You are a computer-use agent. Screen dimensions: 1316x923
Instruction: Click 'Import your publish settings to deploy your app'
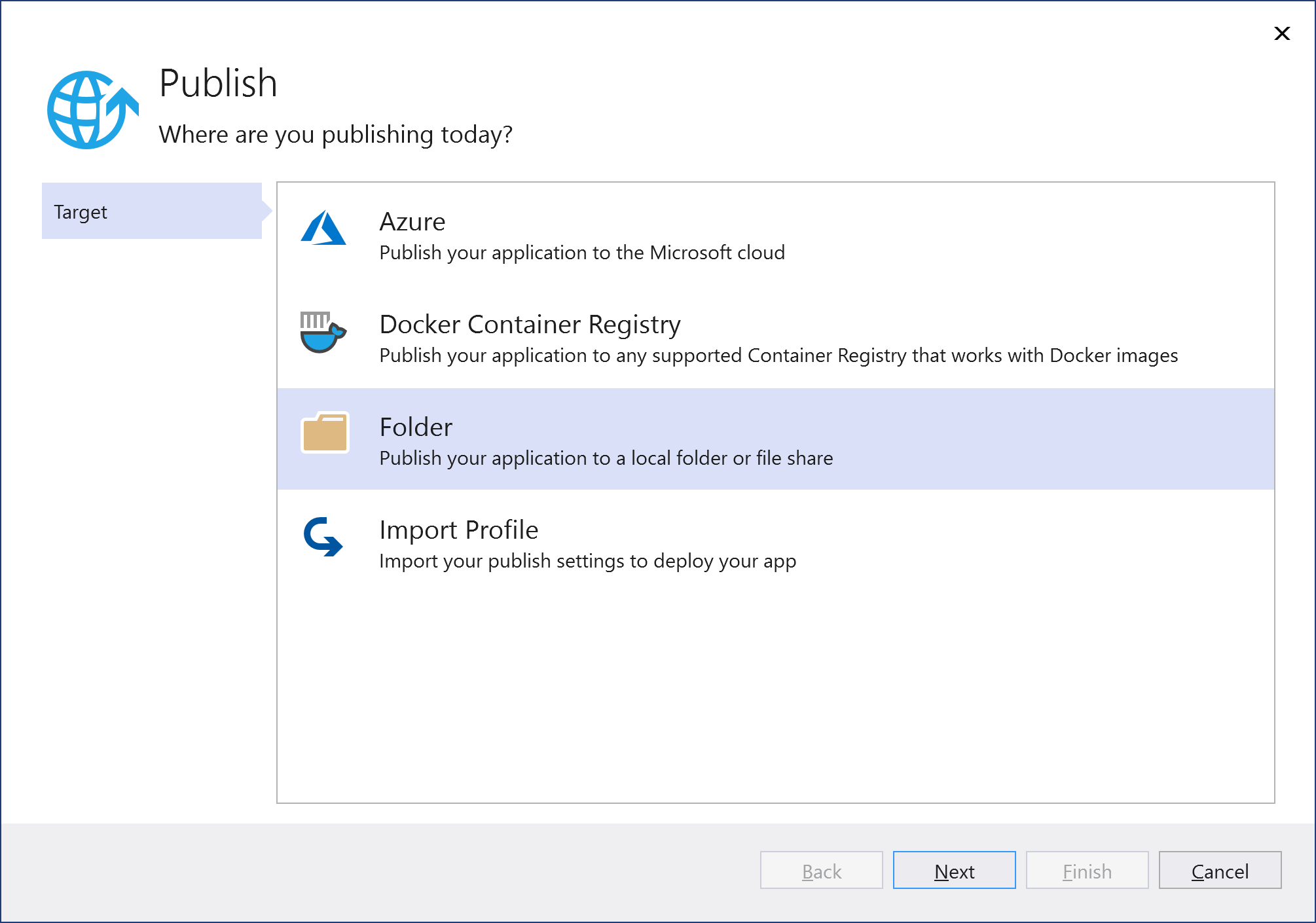click(x=587, y=561)
